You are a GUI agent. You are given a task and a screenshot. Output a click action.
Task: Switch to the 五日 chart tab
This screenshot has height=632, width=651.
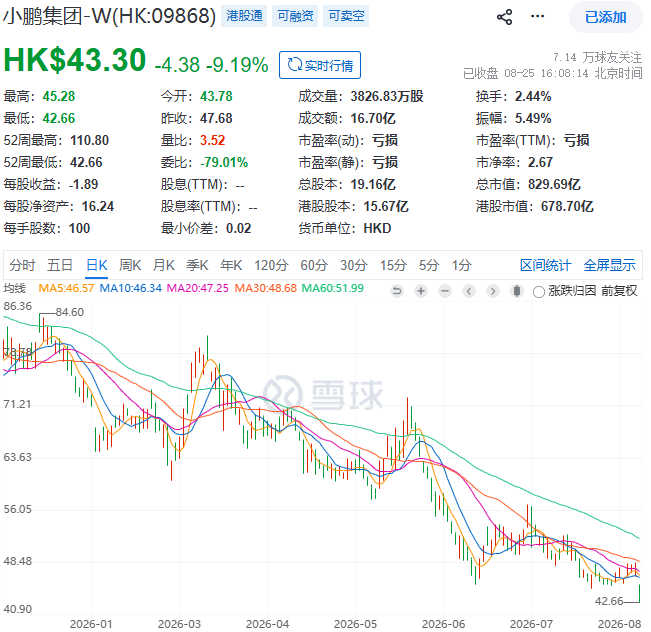click(x=60, y=265)
